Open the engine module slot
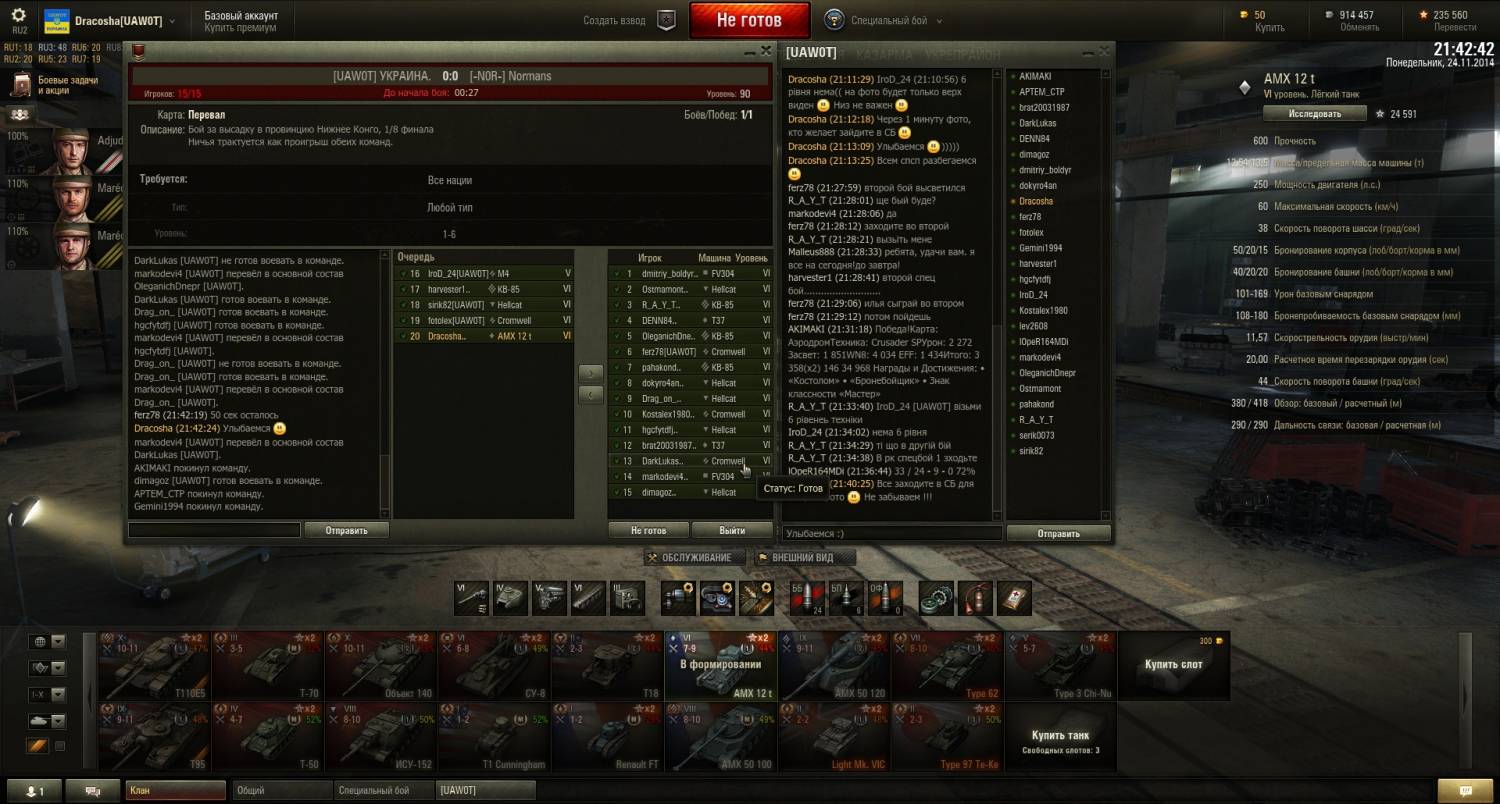The image size is (1500, 804). [x=550, y=598]
